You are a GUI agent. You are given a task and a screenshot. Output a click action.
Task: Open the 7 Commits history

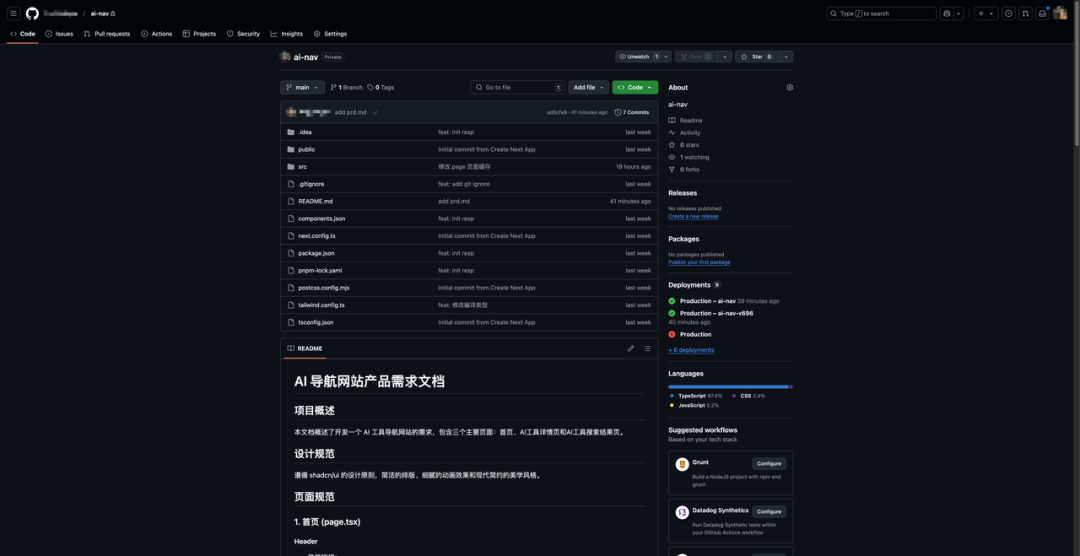(632, 112)
